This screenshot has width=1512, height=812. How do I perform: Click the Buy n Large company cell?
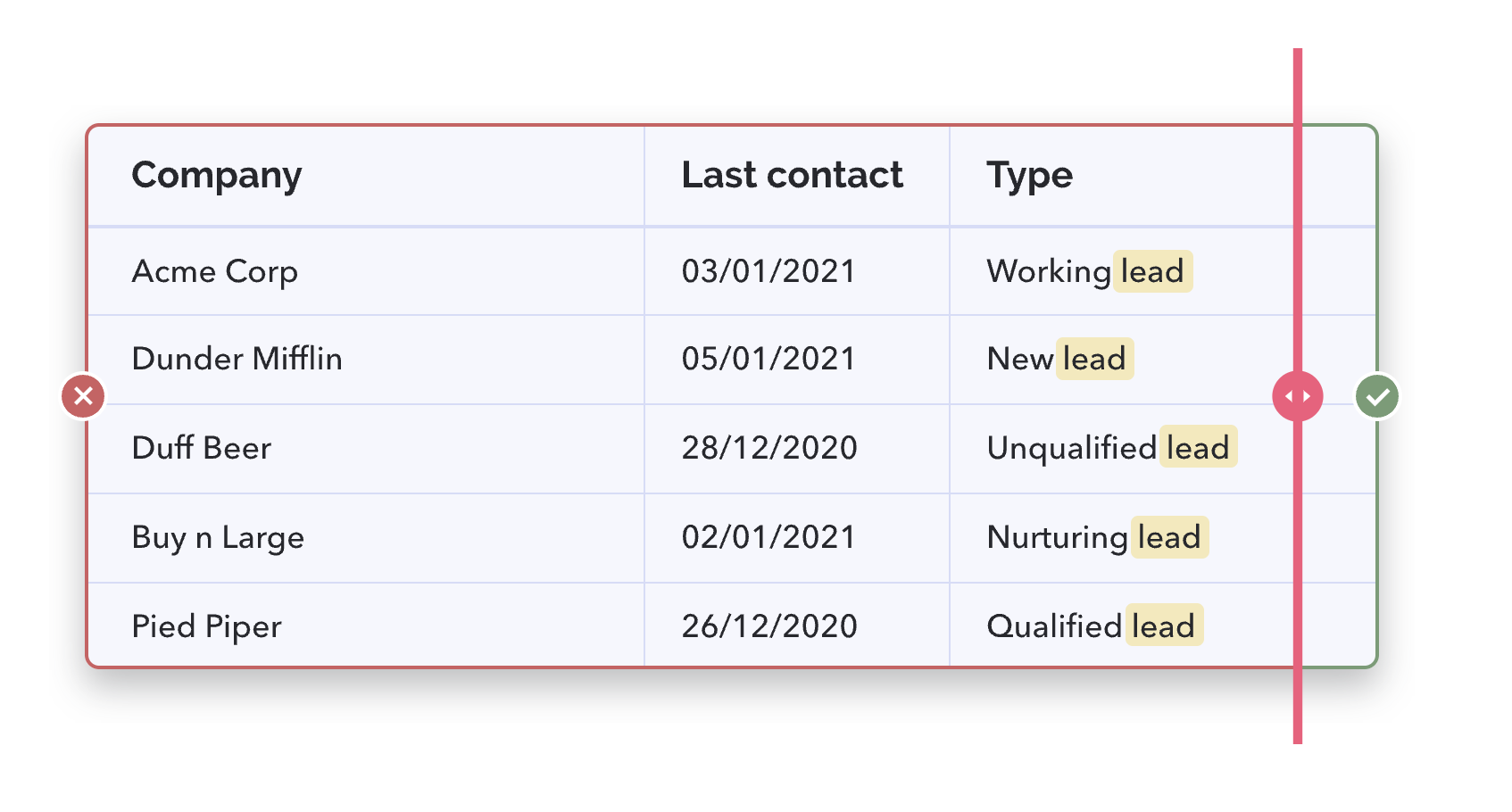pos(366,538)
